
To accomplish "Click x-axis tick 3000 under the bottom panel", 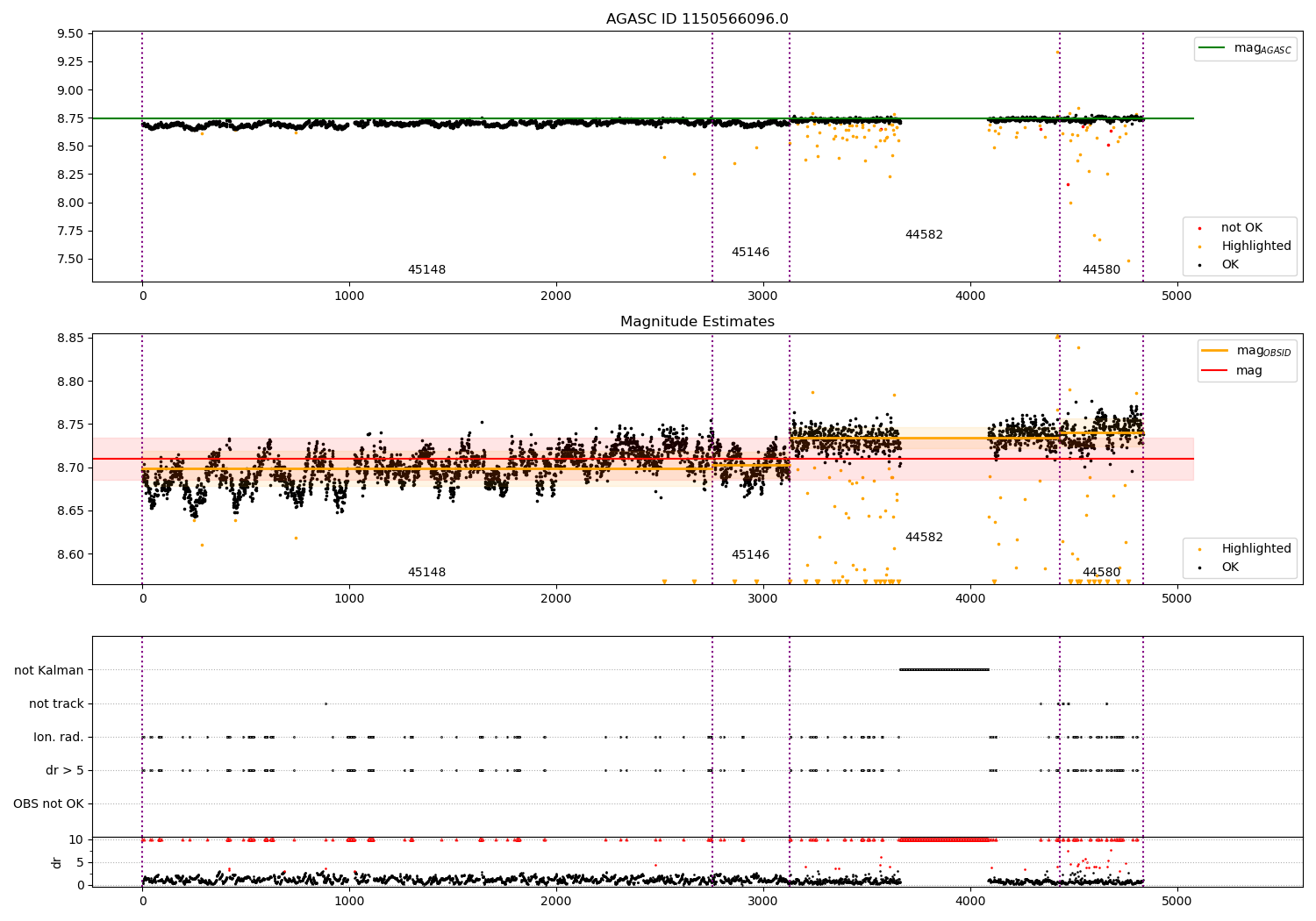I will (x=763, y=902).
